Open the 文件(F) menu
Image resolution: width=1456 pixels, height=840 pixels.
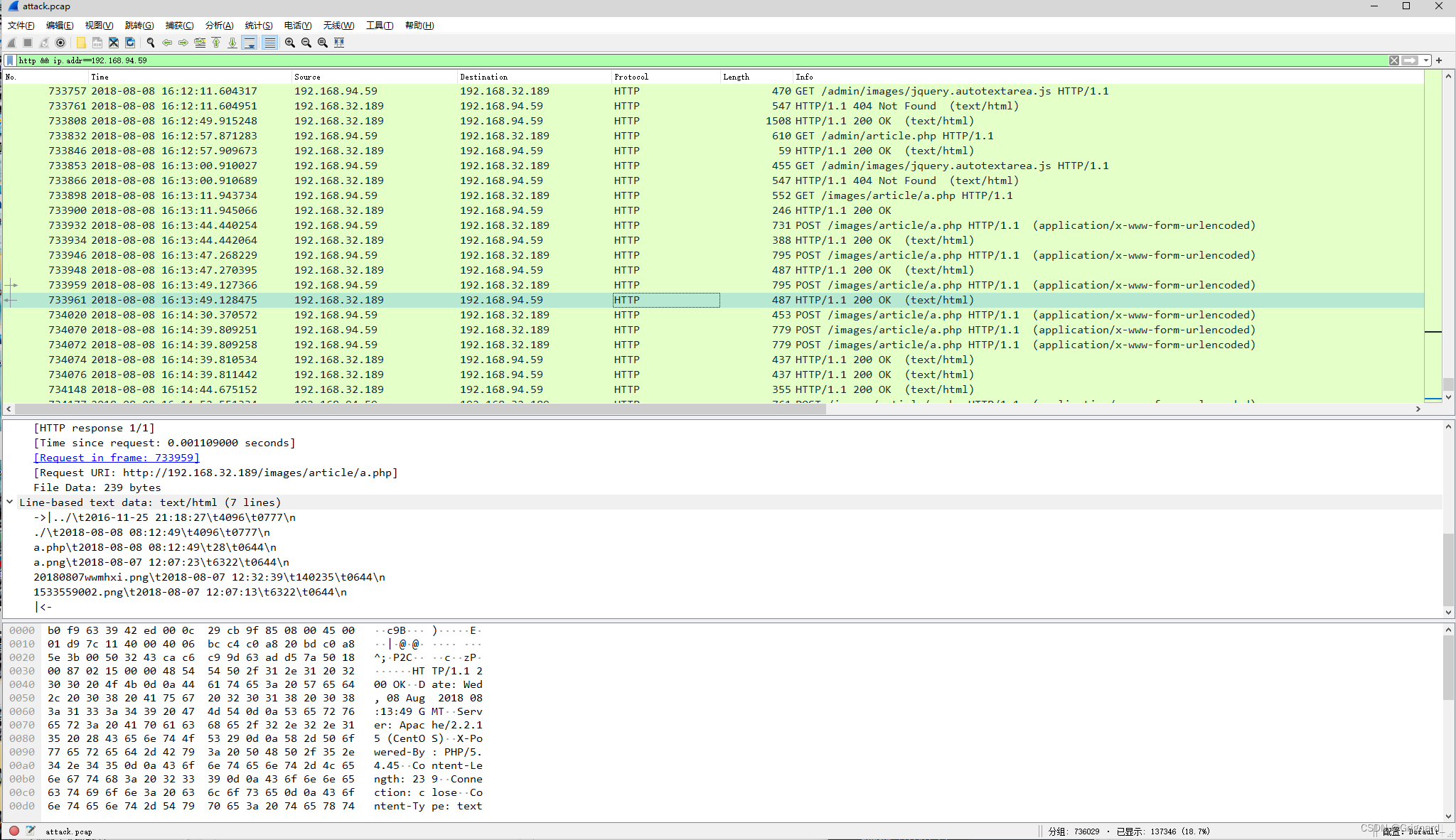point(21,26)
